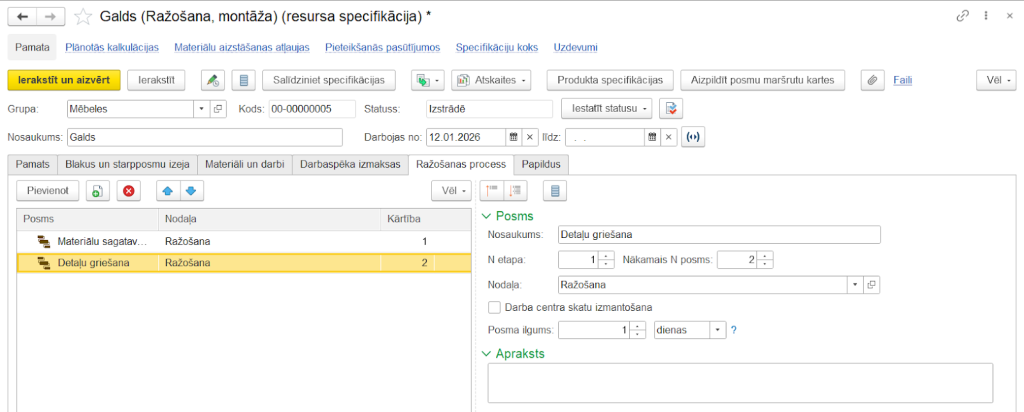Click the paperclip attachments icon
1024x412 pixels.
871,80
